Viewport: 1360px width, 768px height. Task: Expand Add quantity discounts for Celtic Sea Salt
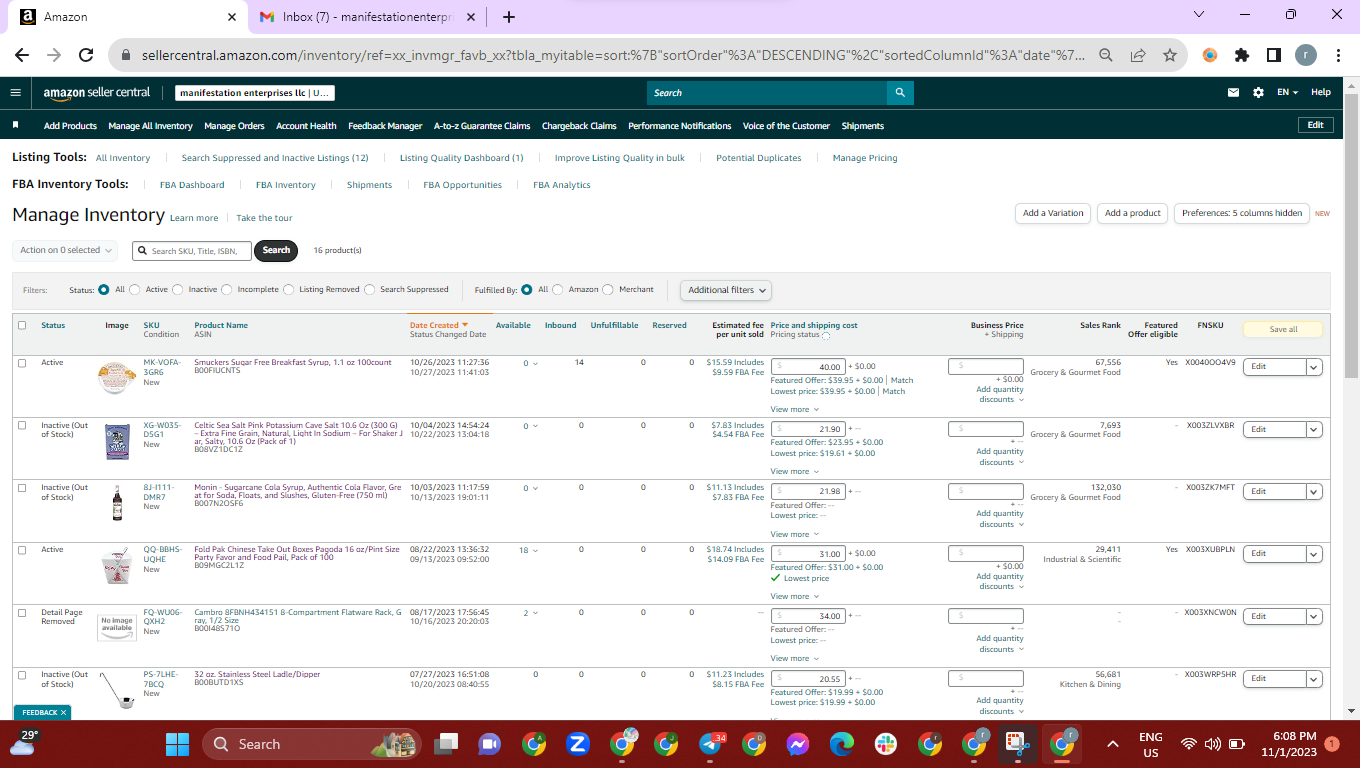point(1000,457)
